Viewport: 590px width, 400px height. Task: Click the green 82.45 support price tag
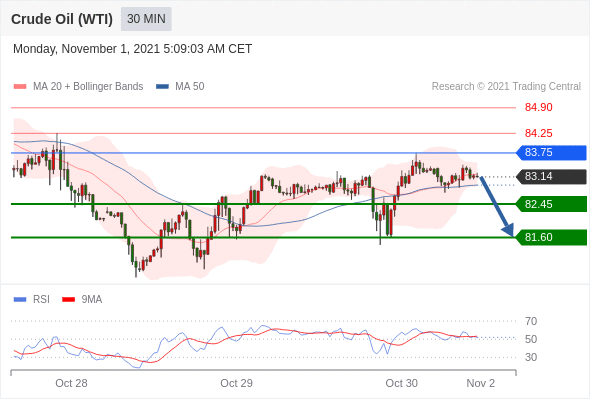point(551,204)
